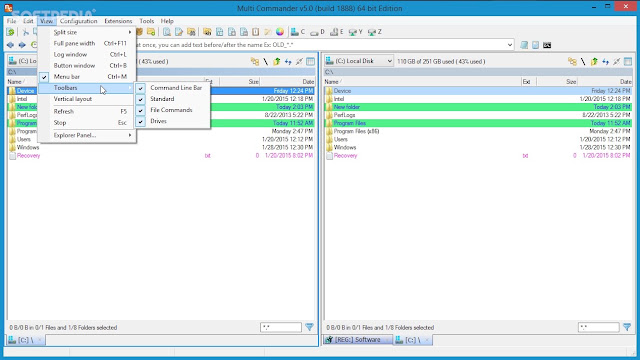Expand the Split size submenu
This screenshot has height=360, width=640.
click(x=87, y=32)
